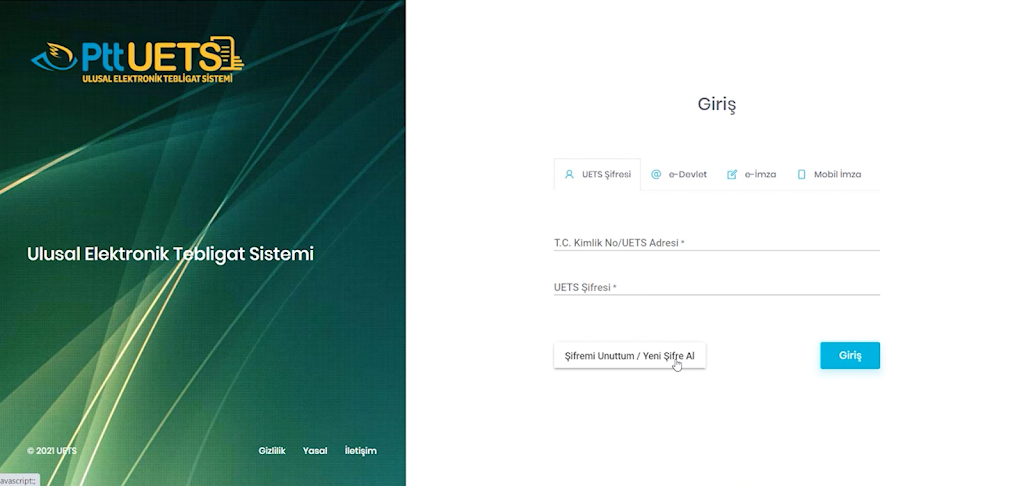Click the pen-edit icon beside e-imza
1024x486 pixels.
click(x=732, y=174)
